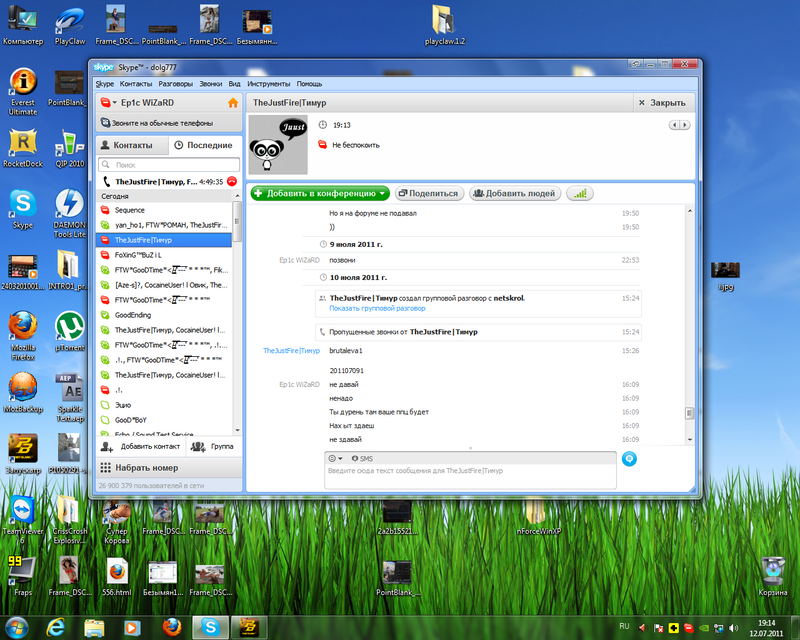Click Добавить контакт button
This screenshot has height=640, width=800.
[x=141, y=447]
